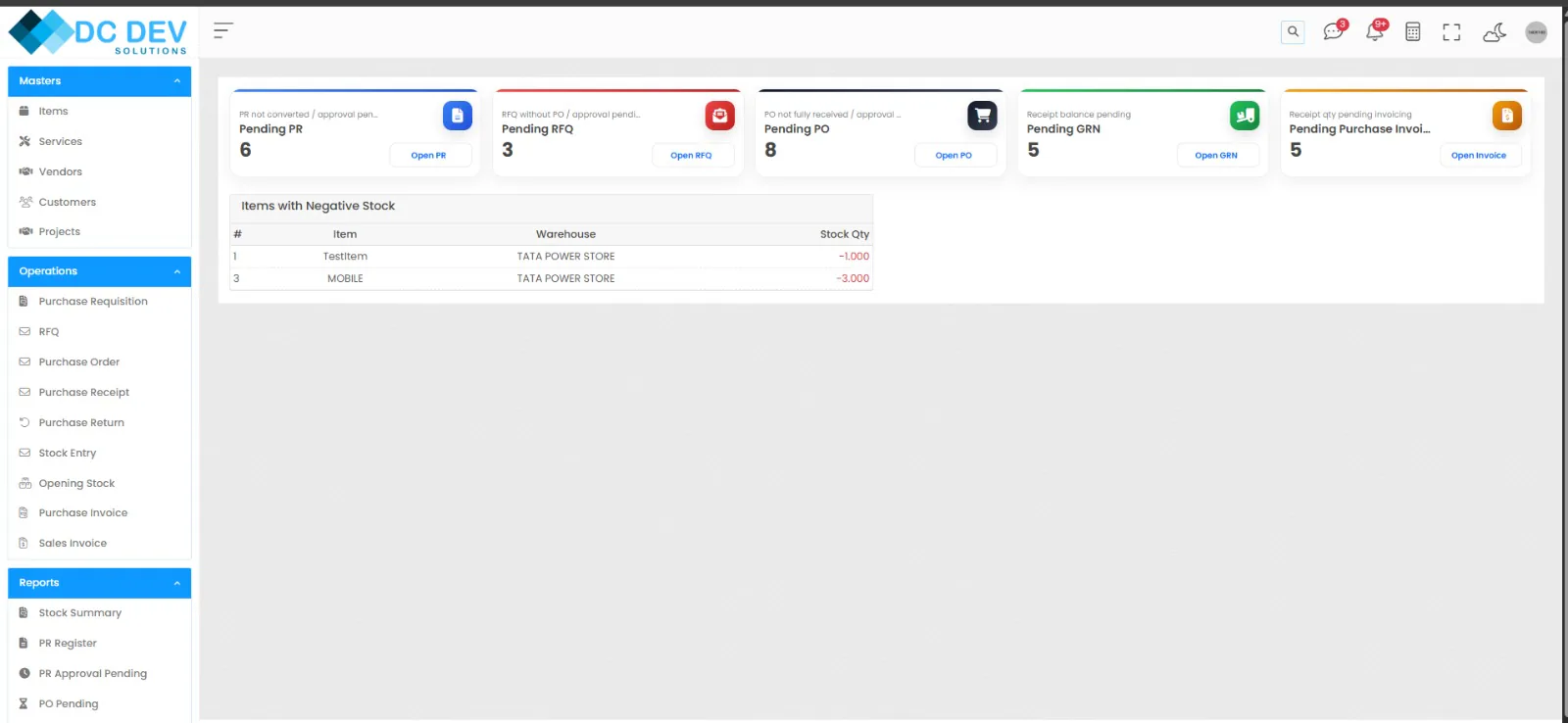Click the orange Pending Purchase Invoice icon
The width and height of the screenshot is (1568, 723).
pyautogui.click(x=1507, y=116)
